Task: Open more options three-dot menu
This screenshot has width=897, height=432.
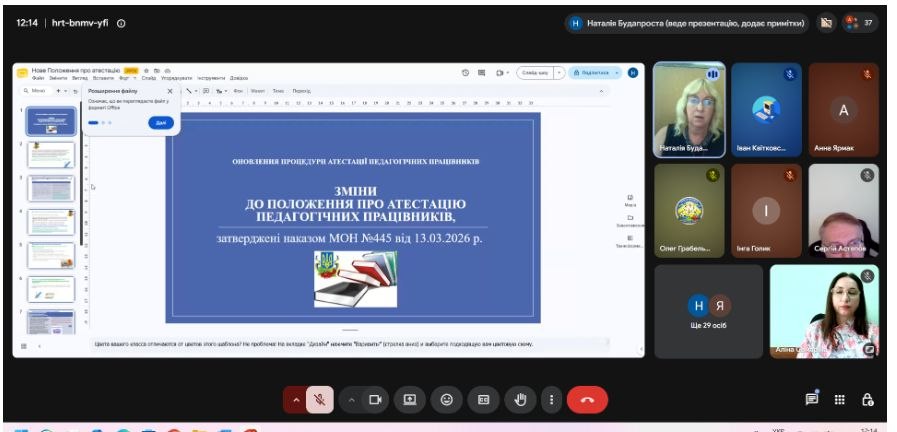Action: (x=551, y=400)
